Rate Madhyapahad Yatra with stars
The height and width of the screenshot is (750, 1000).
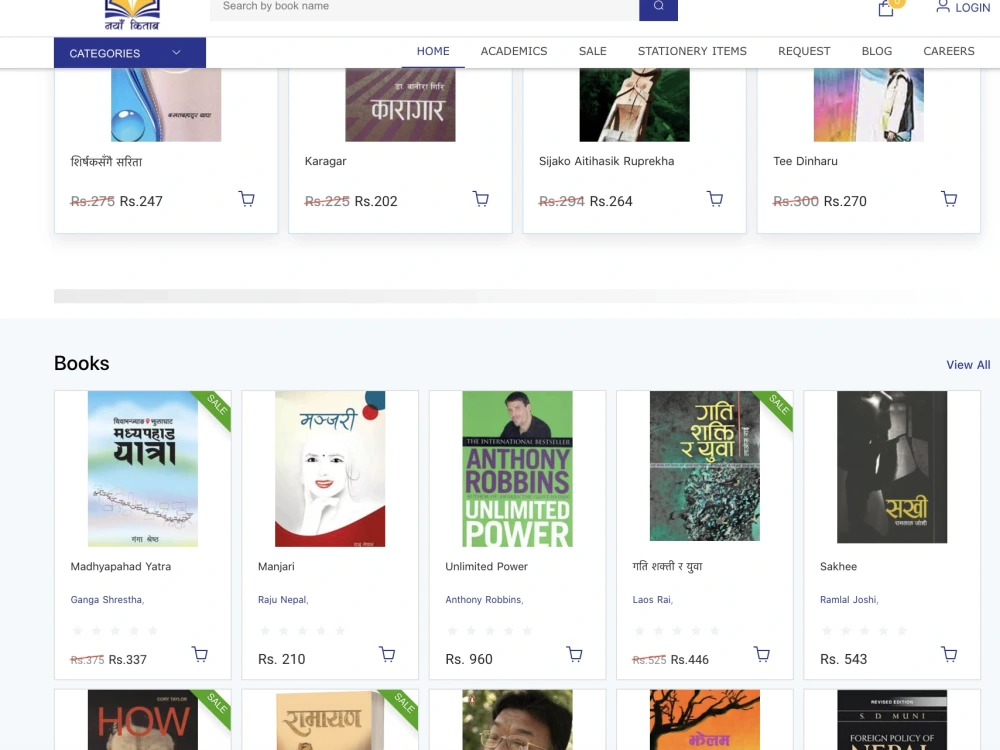pos(115,631)
